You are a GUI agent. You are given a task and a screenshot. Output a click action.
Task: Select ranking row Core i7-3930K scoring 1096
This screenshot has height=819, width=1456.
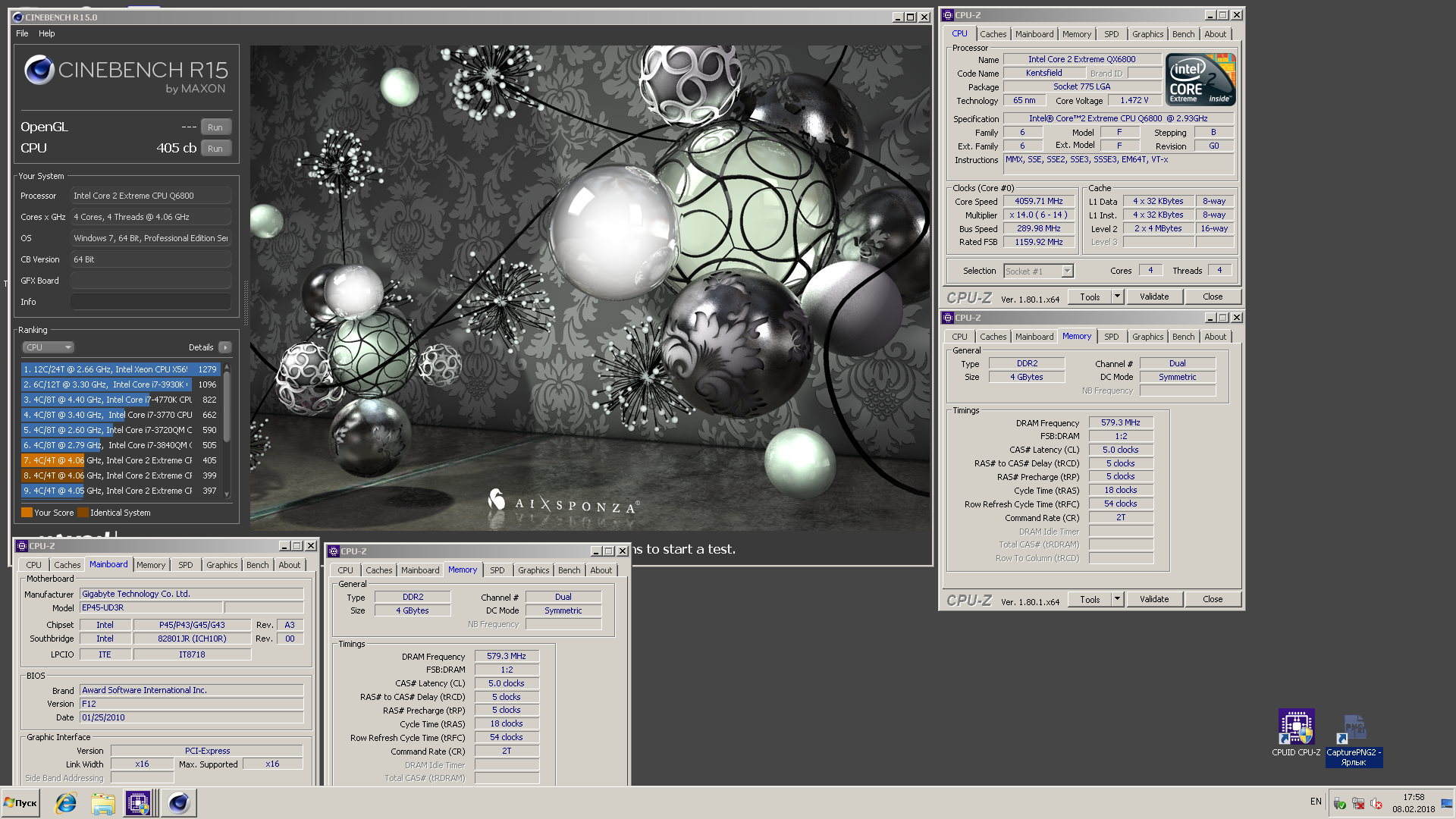121,384
